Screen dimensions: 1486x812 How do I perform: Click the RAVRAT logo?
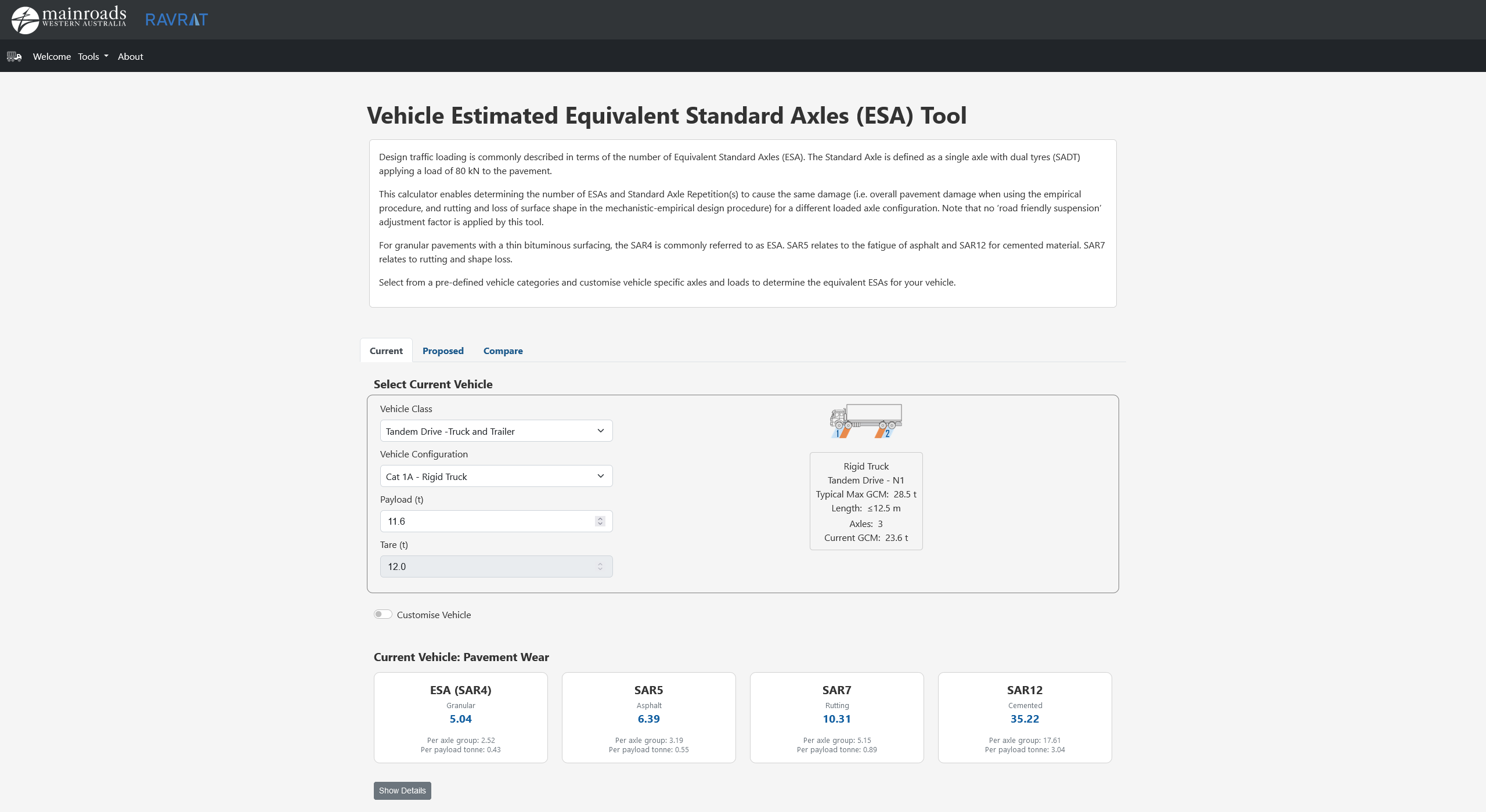[x=176, y=20]
